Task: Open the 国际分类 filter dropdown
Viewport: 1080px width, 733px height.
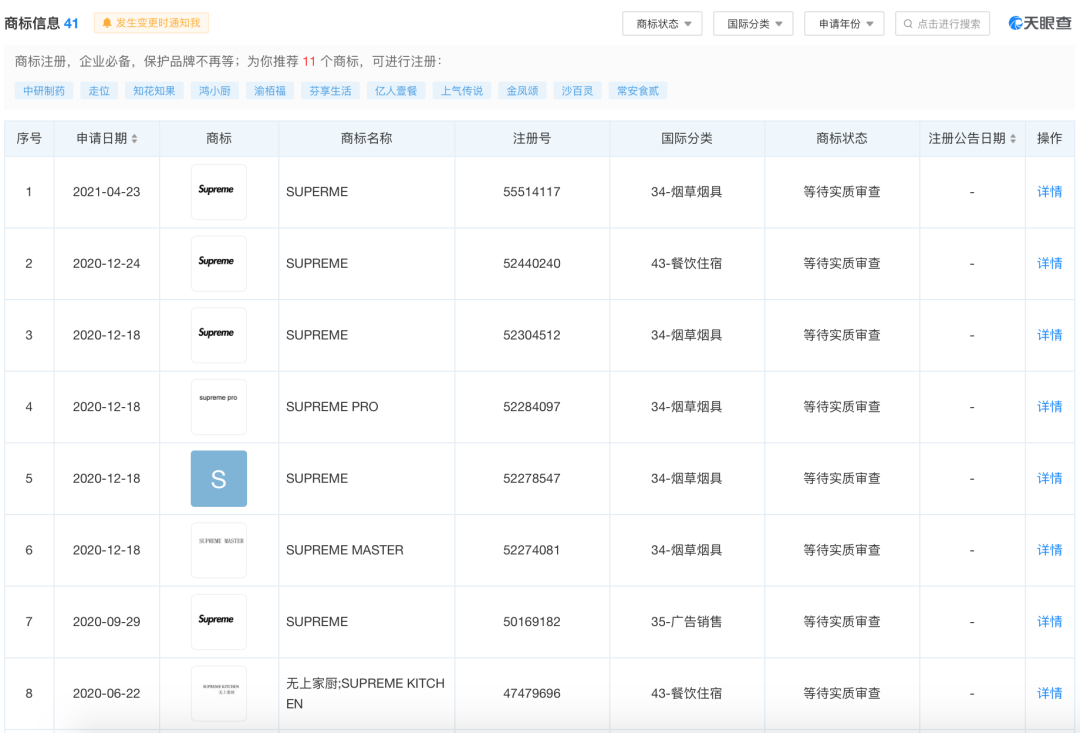Action: [753, 24]
